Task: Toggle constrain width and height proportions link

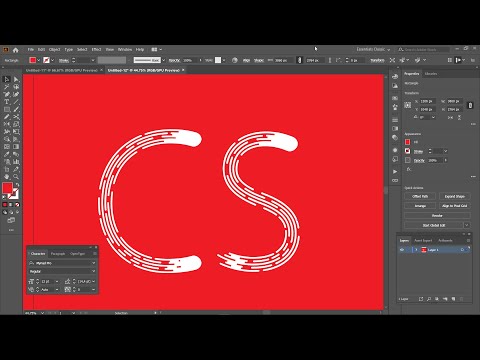Action: pos(470,105)
